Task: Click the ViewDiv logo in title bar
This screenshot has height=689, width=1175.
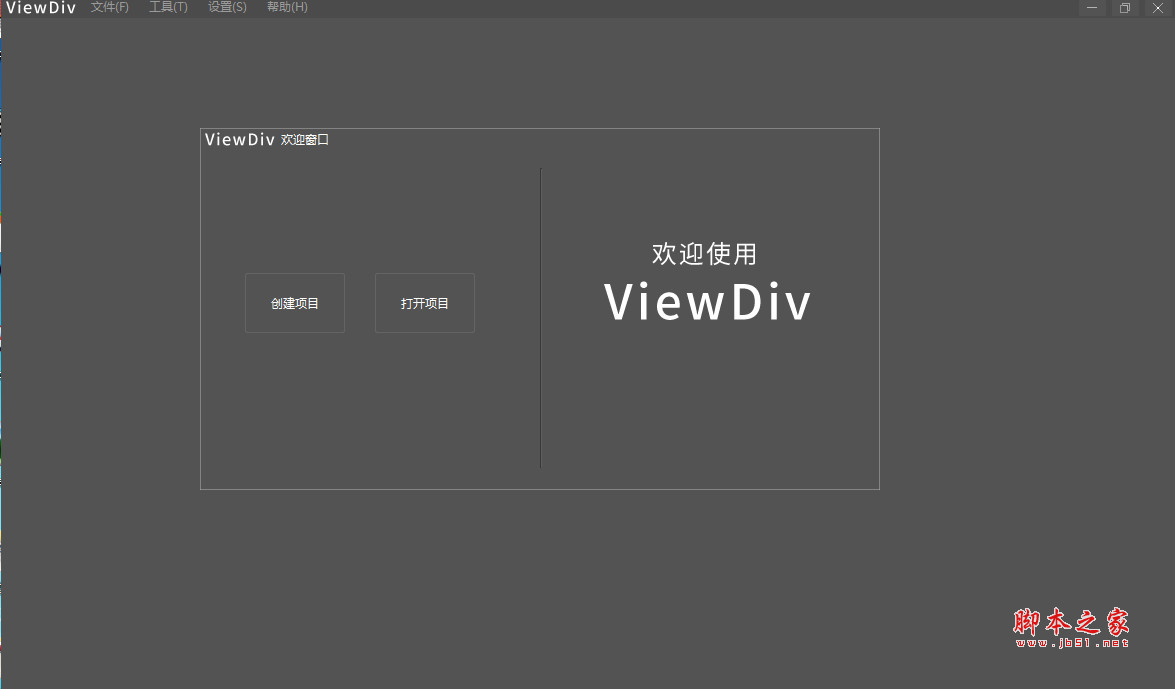Action: click(x=40, y=7)
